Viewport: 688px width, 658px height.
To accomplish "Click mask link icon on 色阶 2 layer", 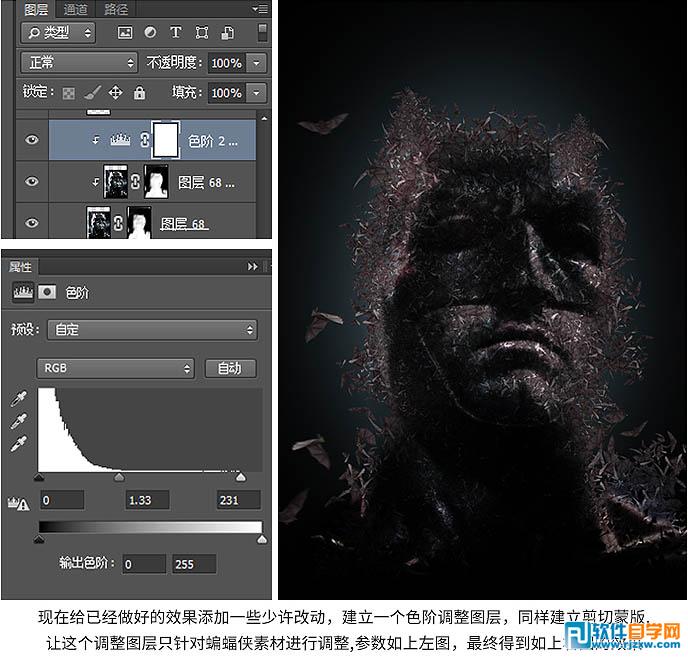I will [x=144, y=140].
